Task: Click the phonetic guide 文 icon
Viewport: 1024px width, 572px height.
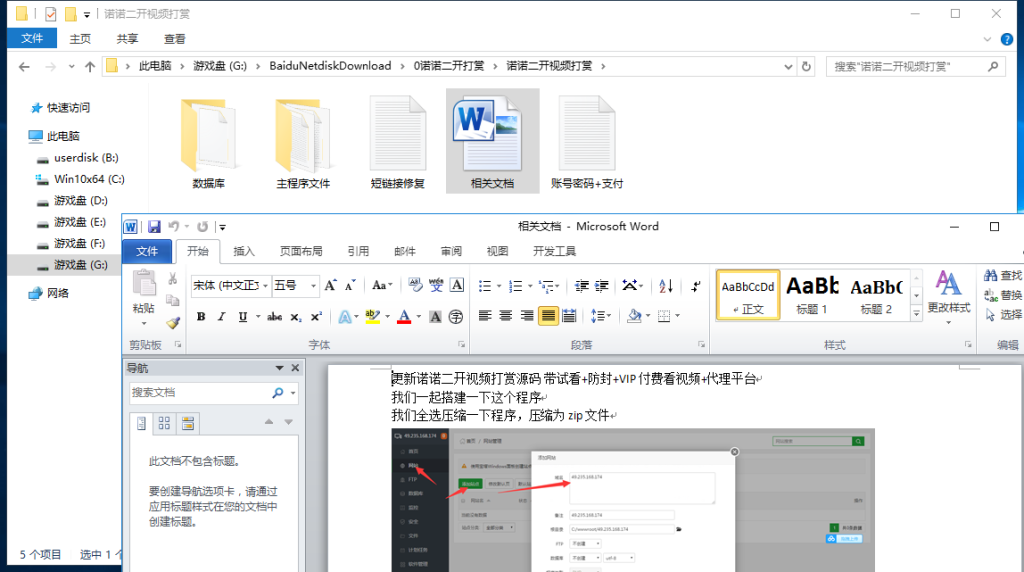Action: 436,285
